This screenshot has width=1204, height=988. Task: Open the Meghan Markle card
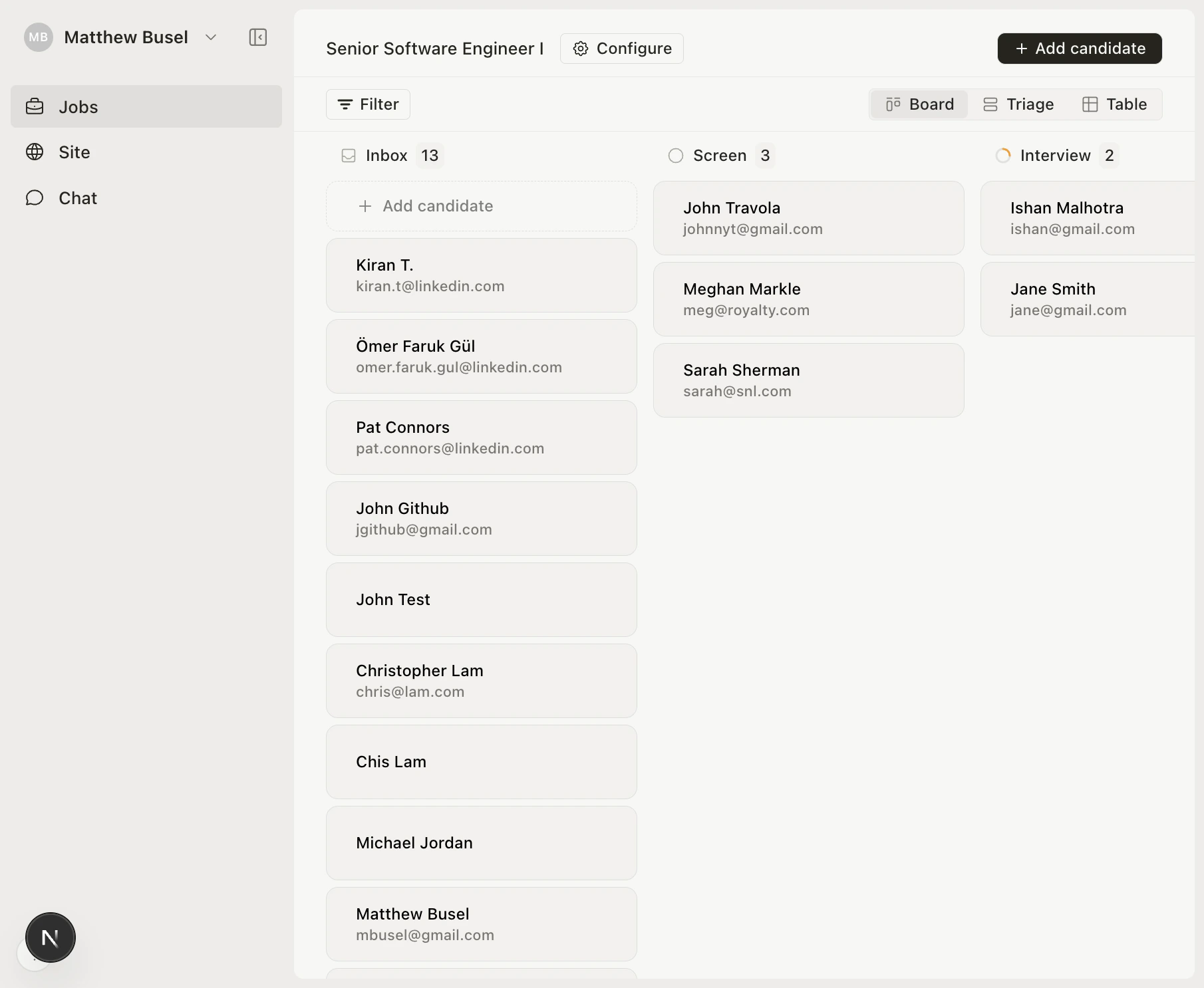click(x=809, y=299)
